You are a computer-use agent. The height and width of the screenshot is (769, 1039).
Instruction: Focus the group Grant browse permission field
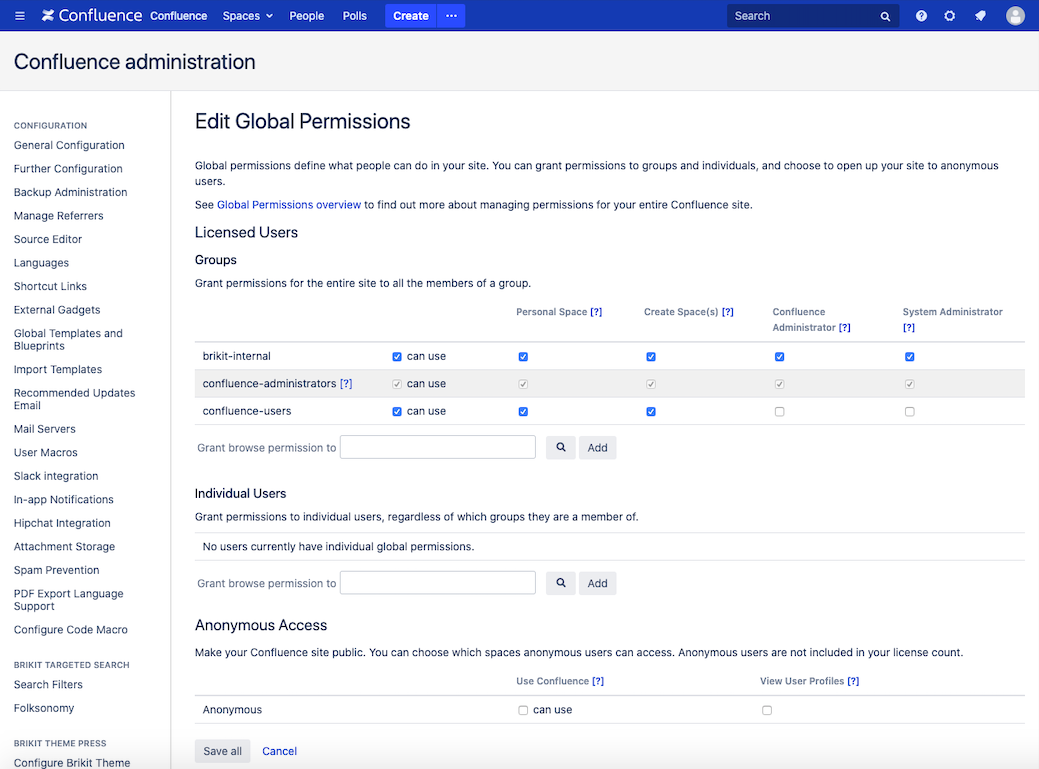tap(438, 447)
